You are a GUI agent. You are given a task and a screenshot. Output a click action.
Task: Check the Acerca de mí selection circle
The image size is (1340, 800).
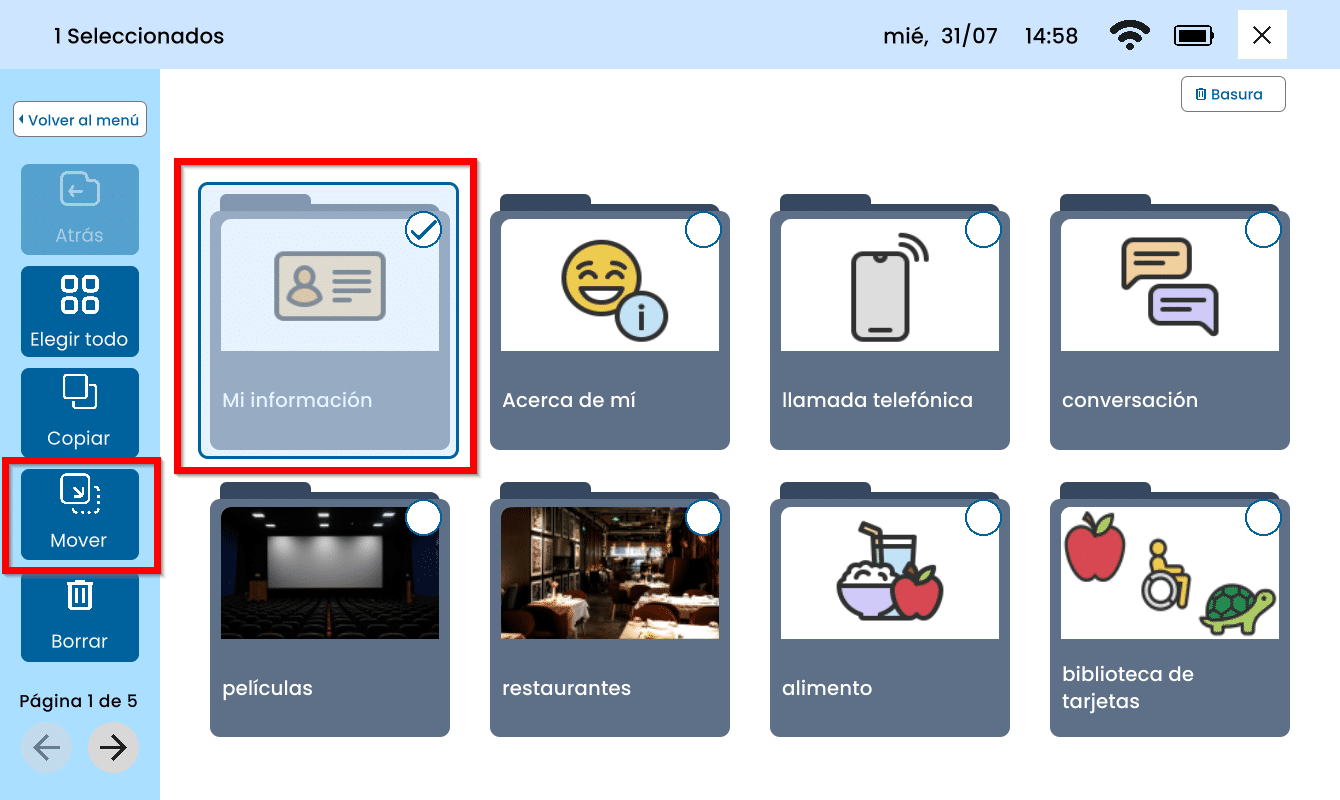pyautogui.click(x=703, y=231)
